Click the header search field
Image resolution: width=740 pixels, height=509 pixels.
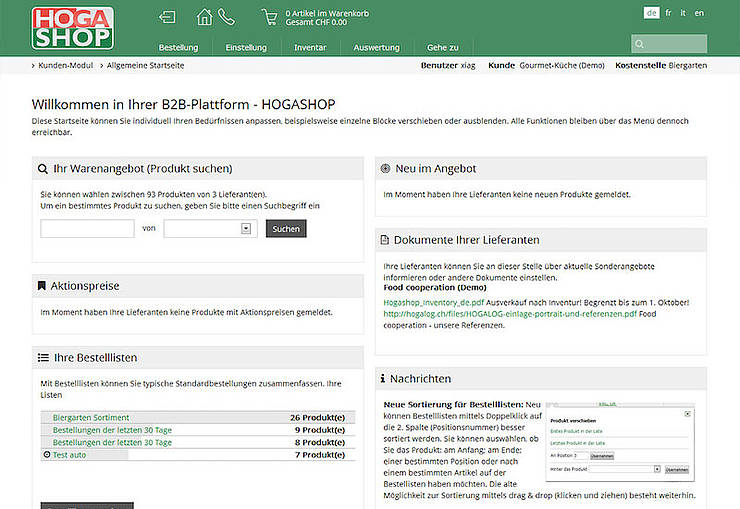(x=669, y=44)
